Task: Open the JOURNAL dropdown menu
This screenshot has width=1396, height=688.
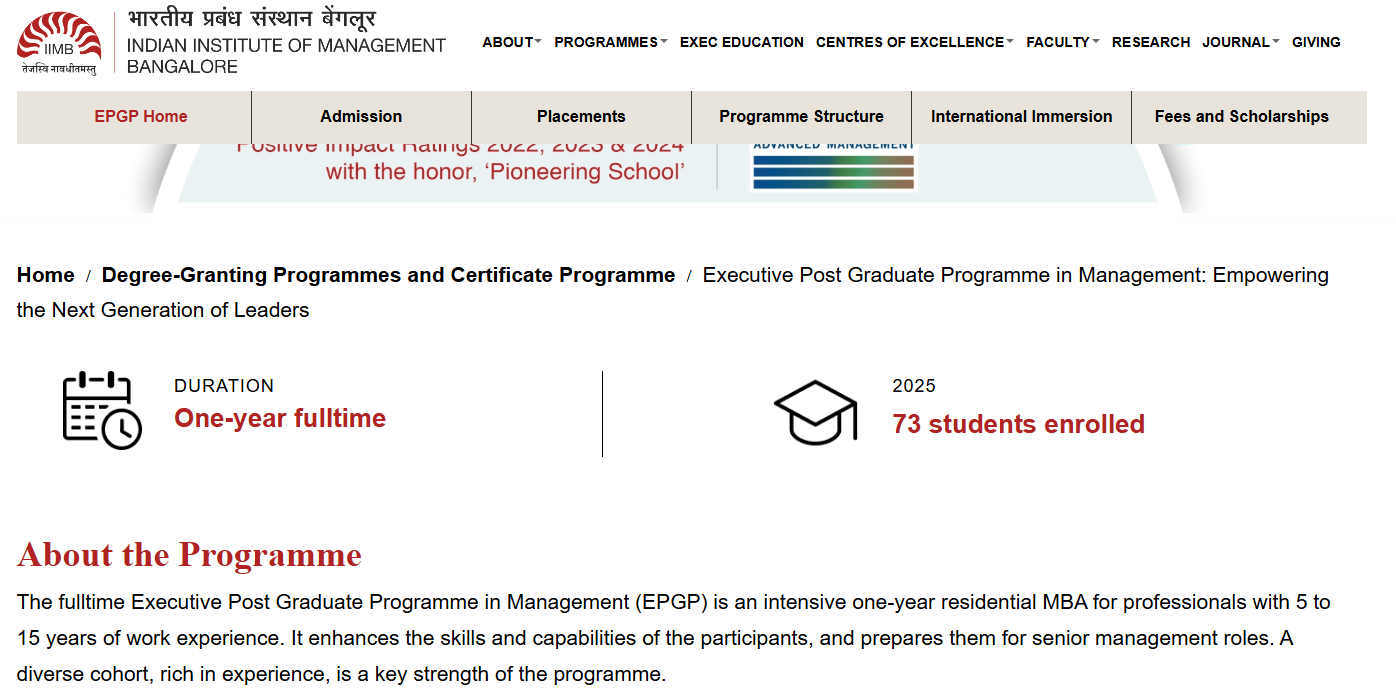Action: pyautogui.click(x=1240, y=42)
